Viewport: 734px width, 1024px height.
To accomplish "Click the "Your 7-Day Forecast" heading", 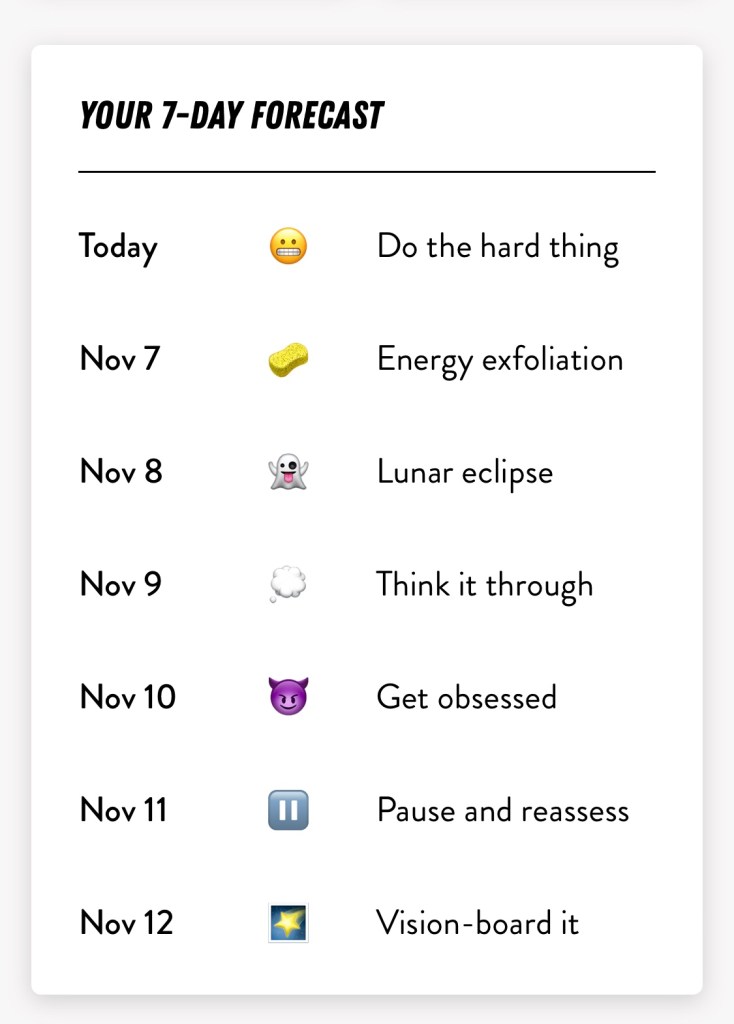I will (231, 116).
